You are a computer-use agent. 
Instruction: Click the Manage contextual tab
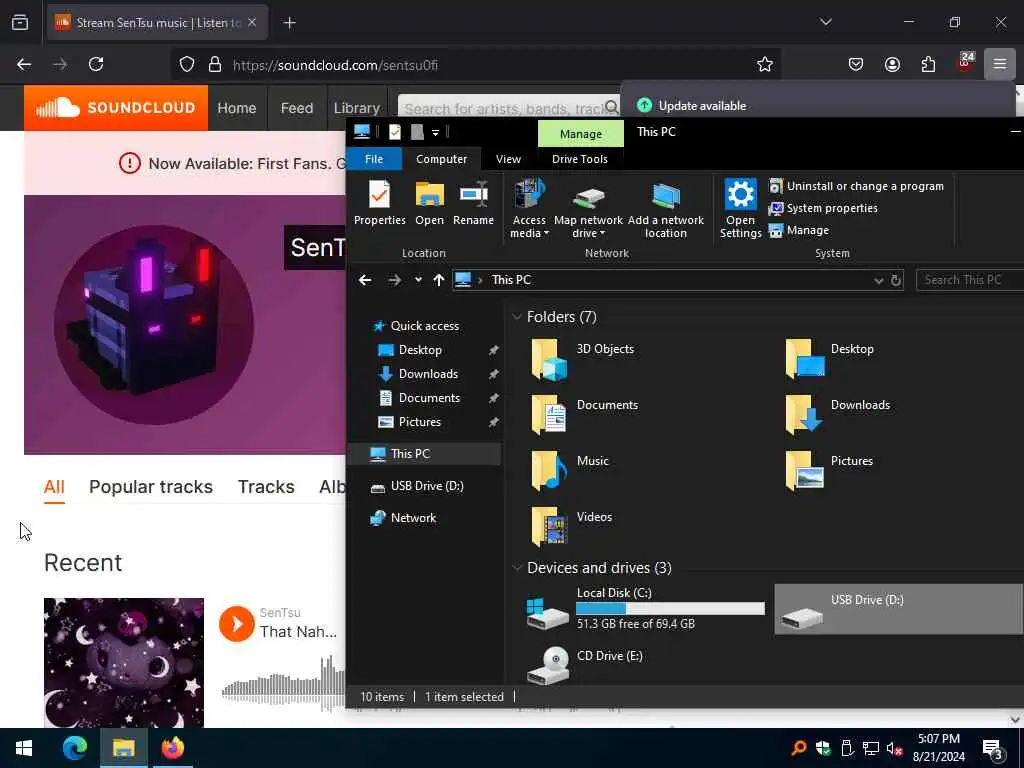pyautogui.click(x=580, y=133)
